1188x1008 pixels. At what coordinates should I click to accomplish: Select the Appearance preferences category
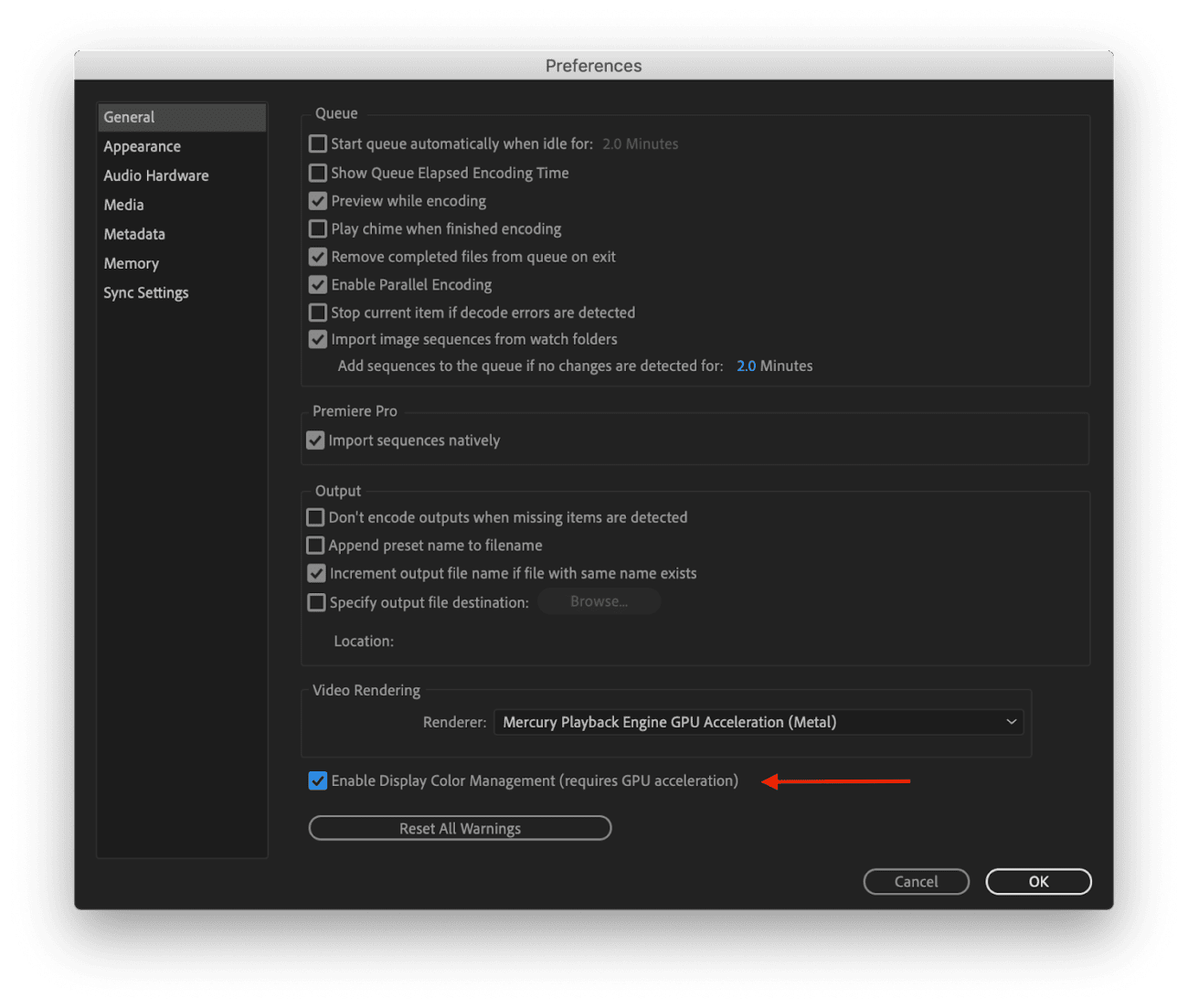click(x=142, y=146)
